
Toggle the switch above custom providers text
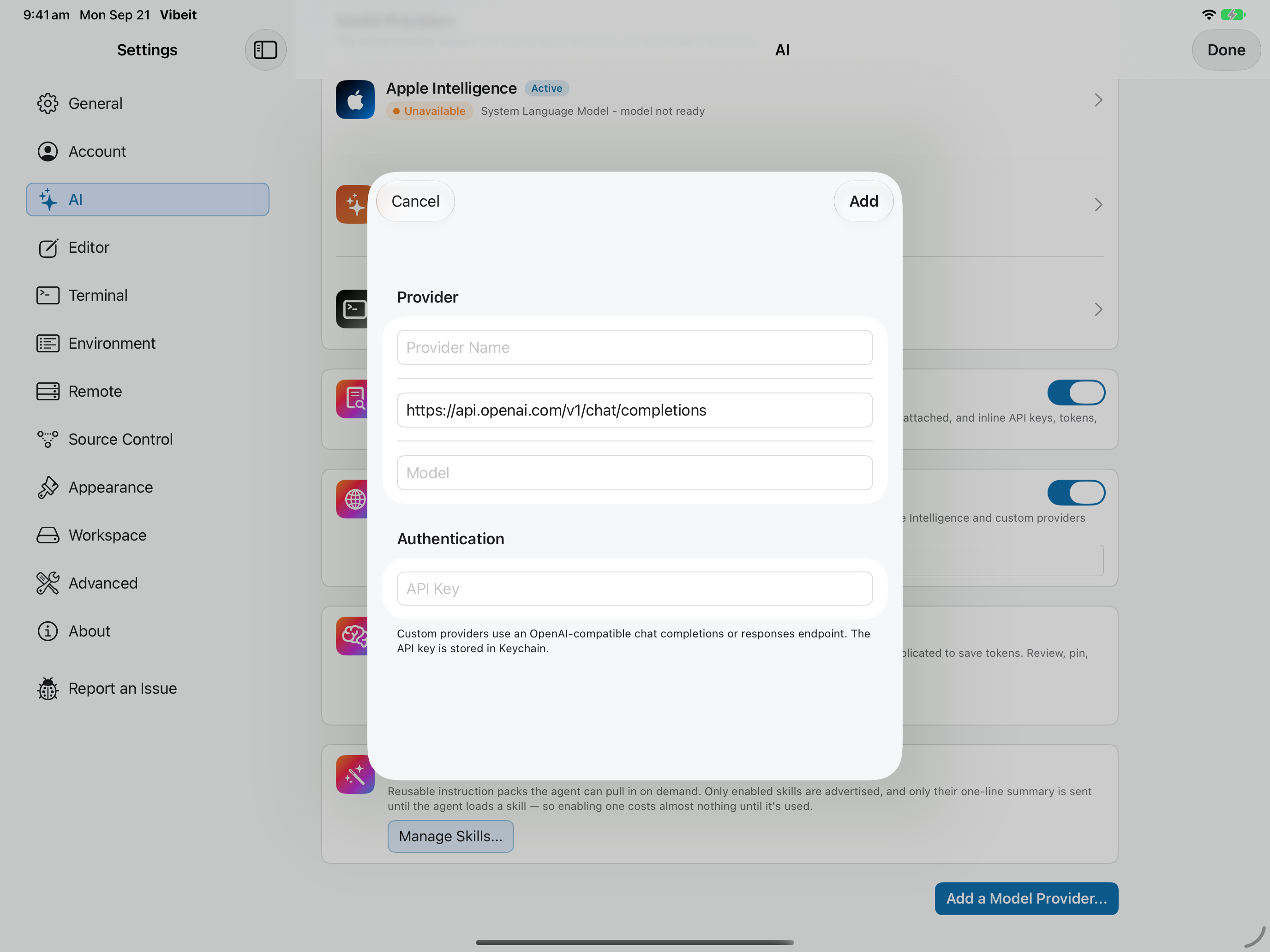coord(1076,492)
